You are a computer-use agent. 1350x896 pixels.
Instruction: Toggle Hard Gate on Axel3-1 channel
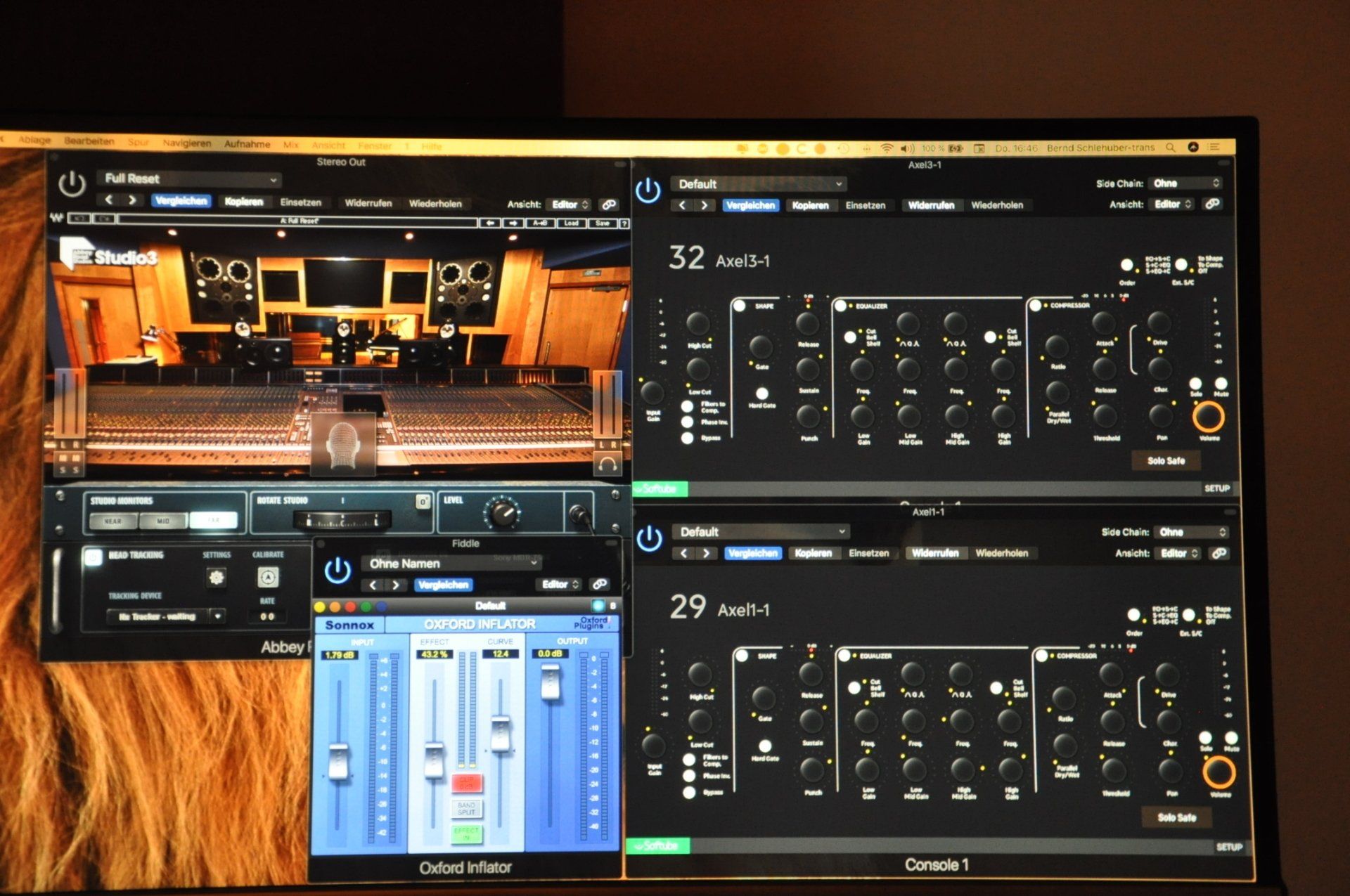click(761, 394)
